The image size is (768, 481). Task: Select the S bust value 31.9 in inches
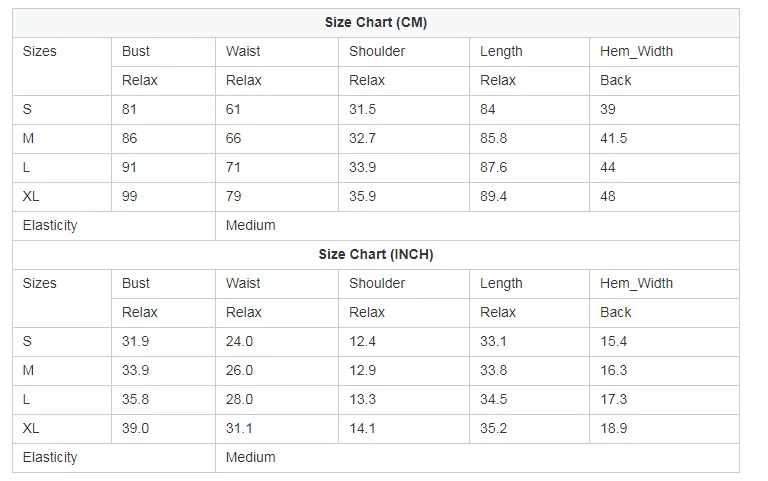[x=136, y=341]
